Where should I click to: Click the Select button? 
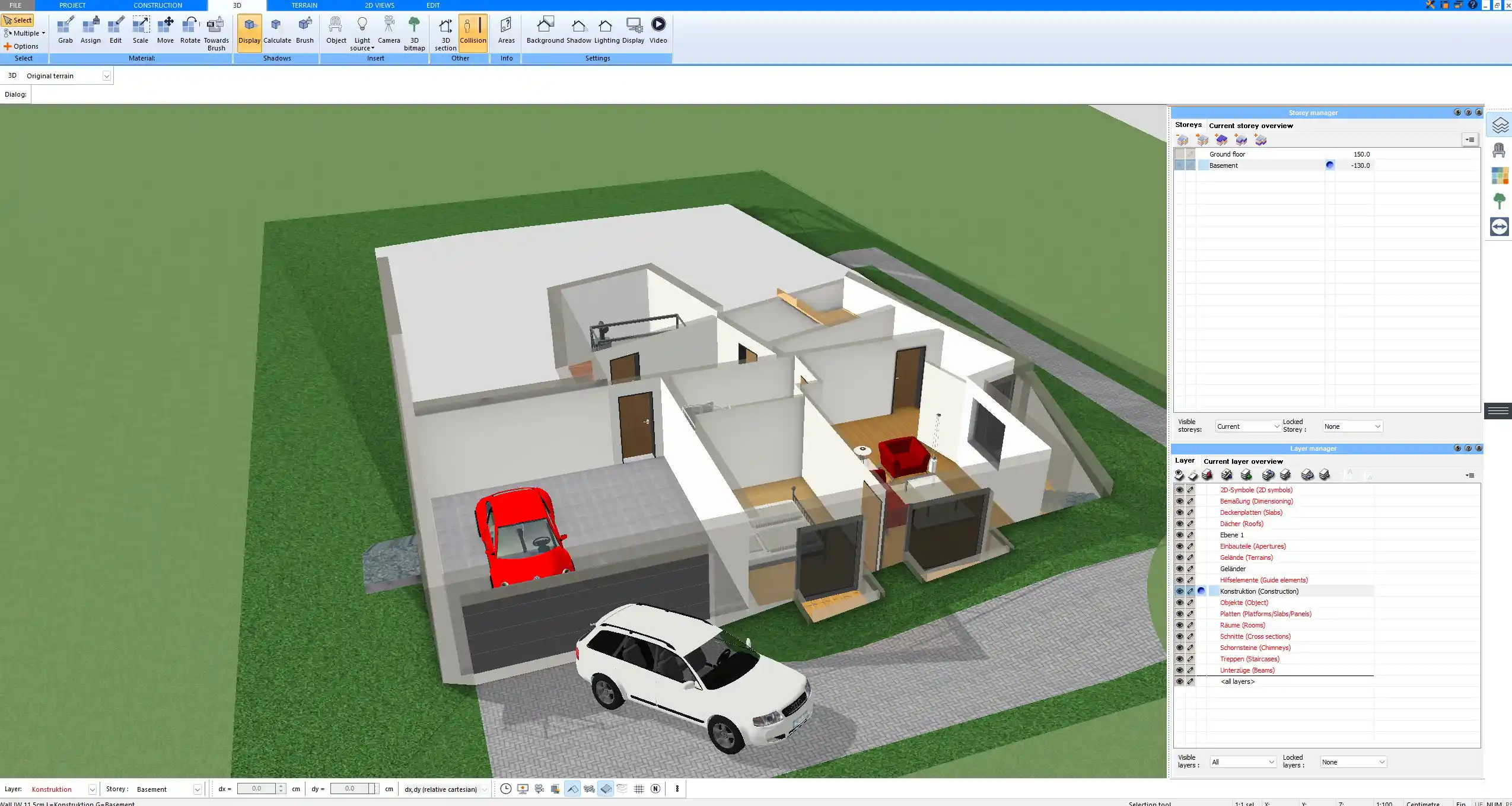(x=18, y=20)
